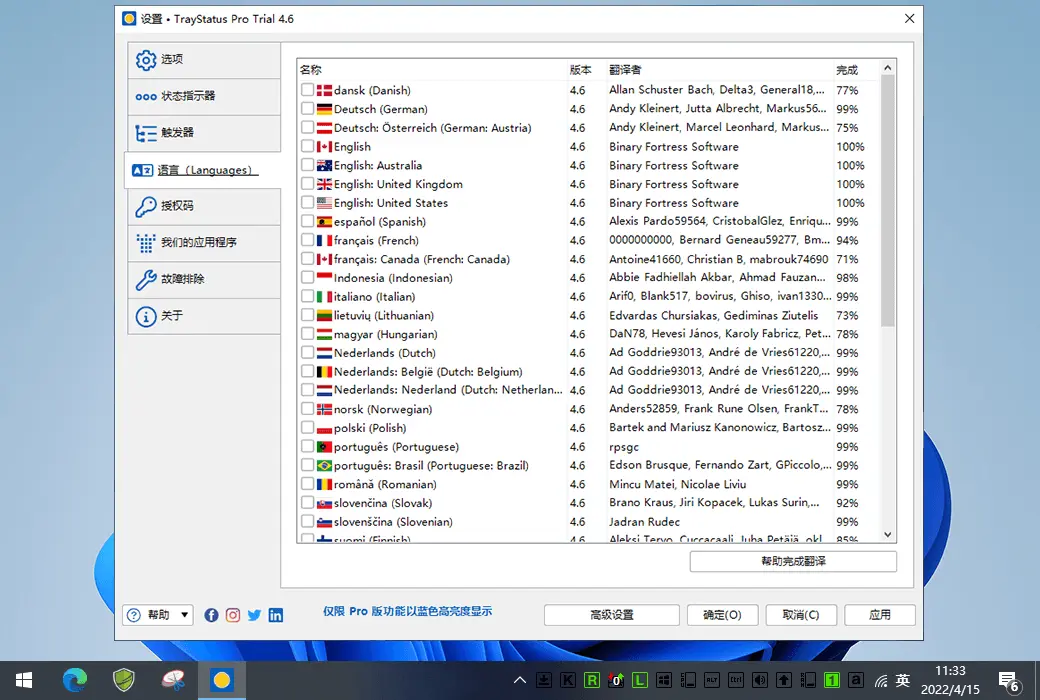Check the italiano (Italian) checkbox
Viewport: 1040px width, 700px height.
[307, 296]
